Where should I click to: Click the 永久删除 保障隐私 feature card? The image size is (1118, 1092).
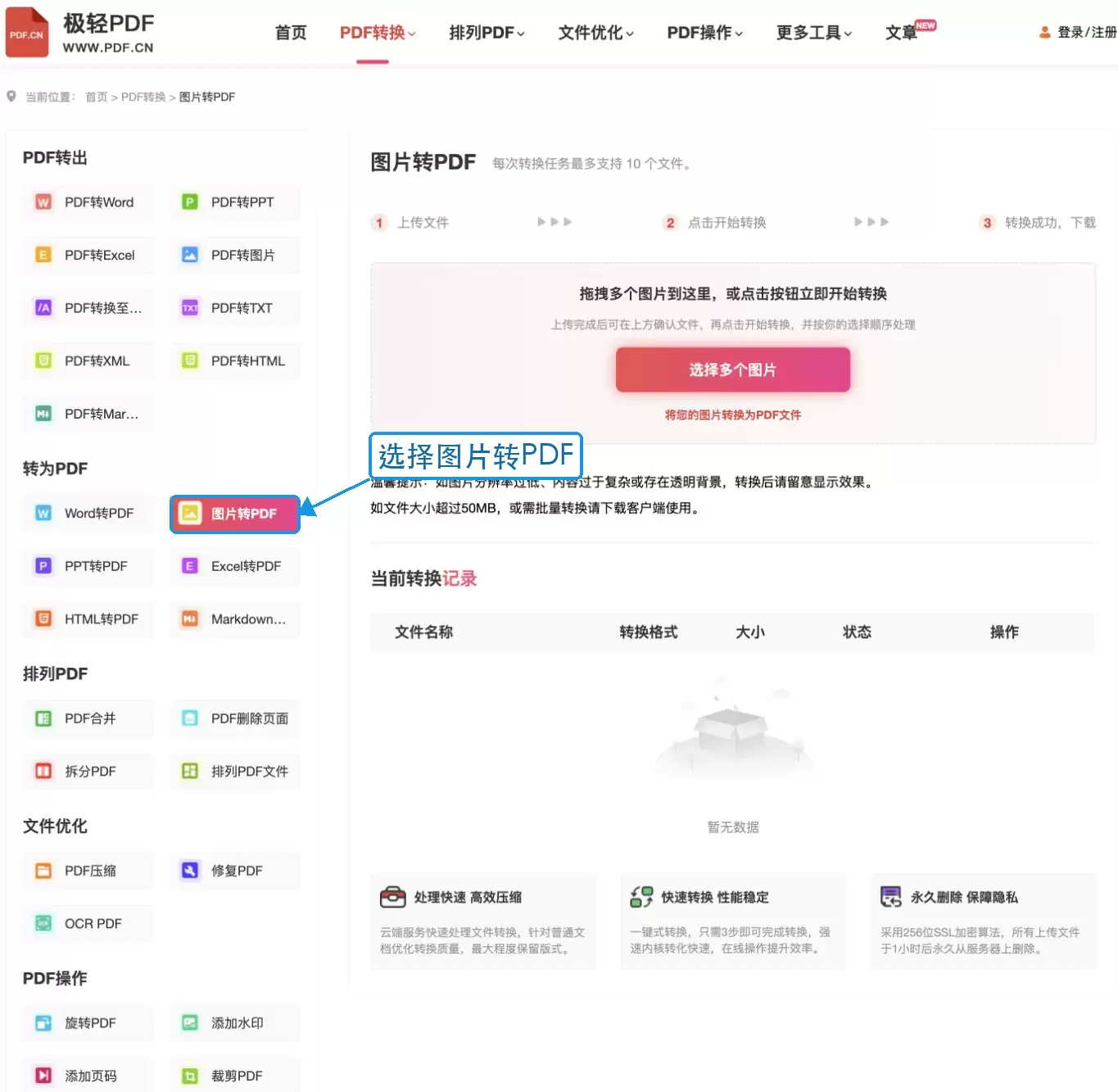(x=984, y=922)
